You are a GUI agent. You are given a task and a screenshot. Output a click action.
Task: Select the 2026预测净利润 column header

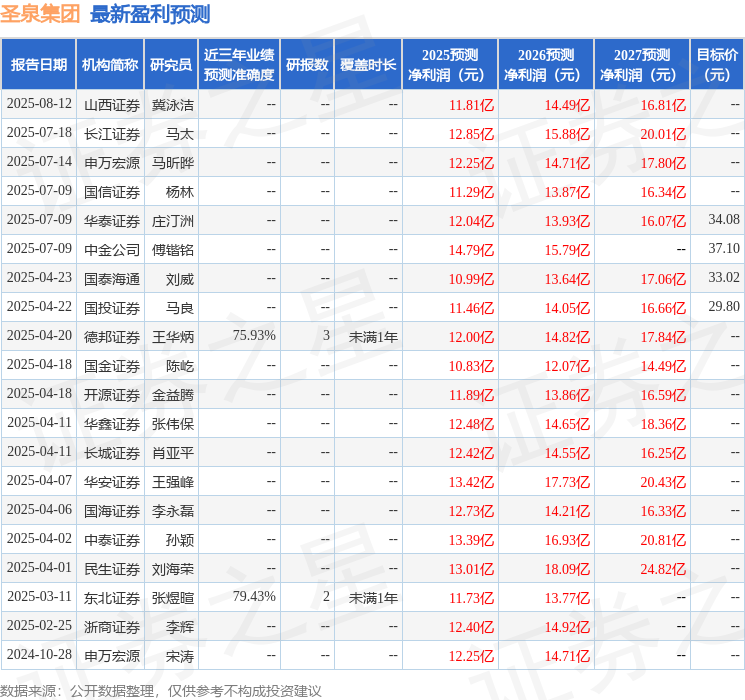(545, 65)
